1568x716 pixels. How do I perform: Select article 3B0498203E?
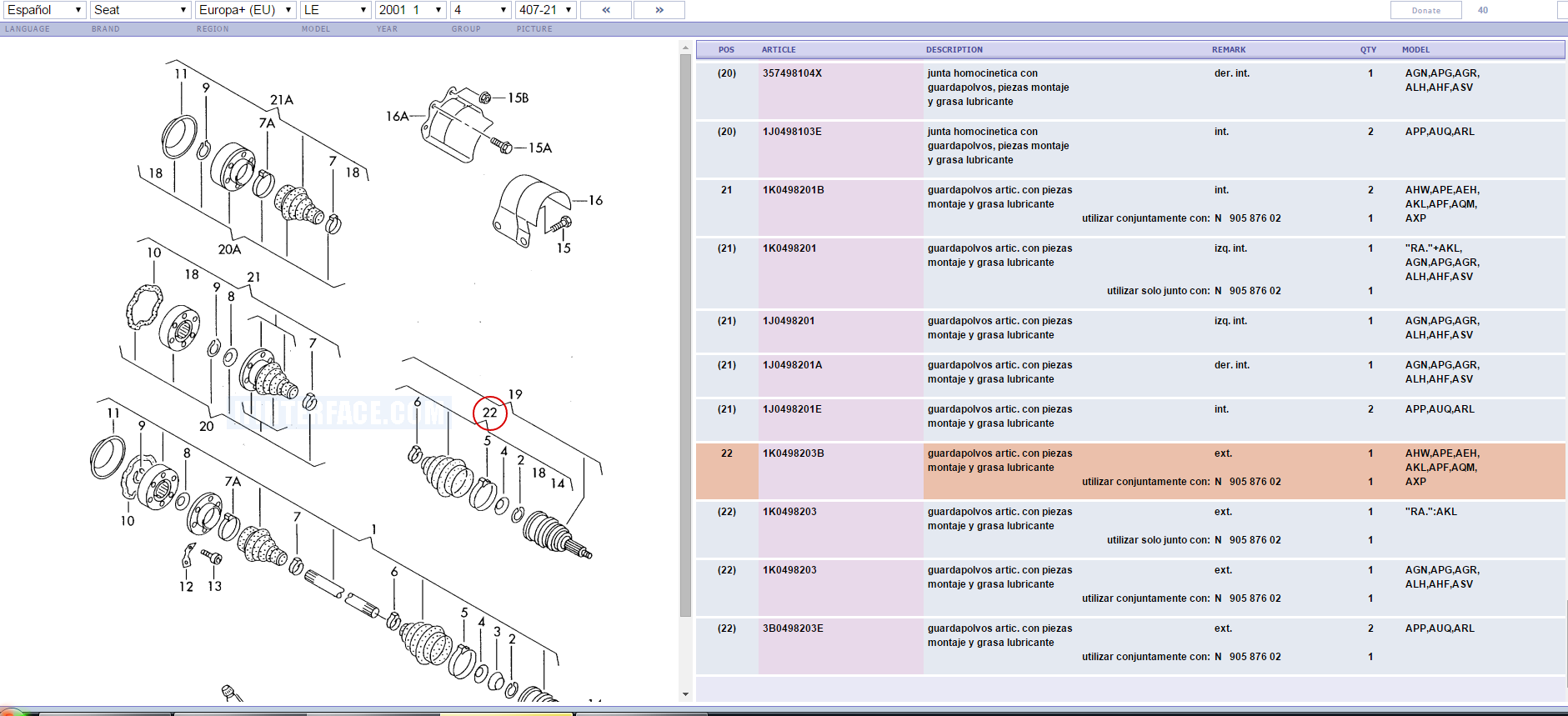tap(793, 628)
